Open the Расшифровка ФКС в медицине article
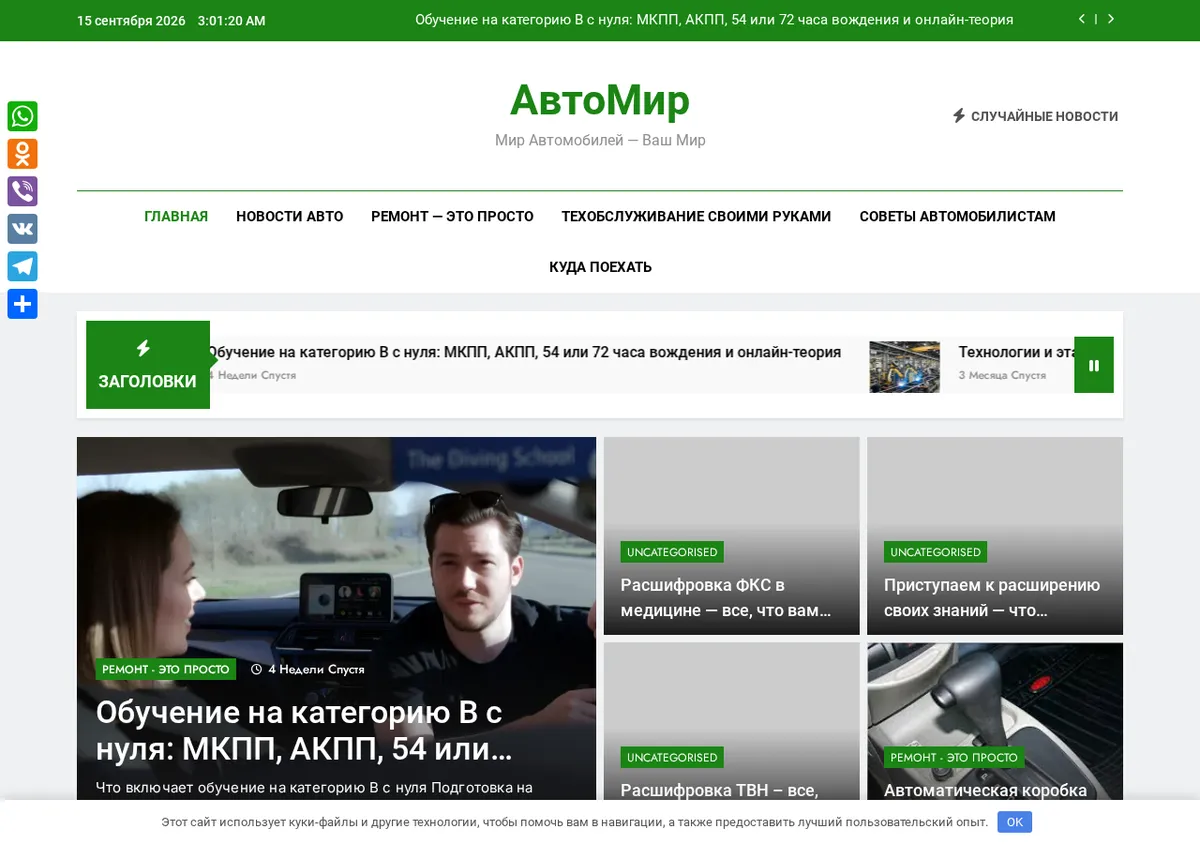The height and width of the screenshot is (844, 1200). point(726,597)
